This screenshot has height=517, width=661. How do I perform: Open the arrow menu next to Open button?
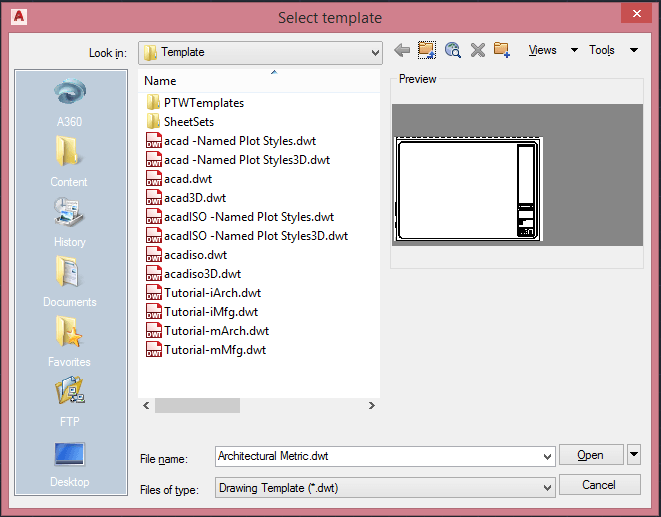point(634,455)
